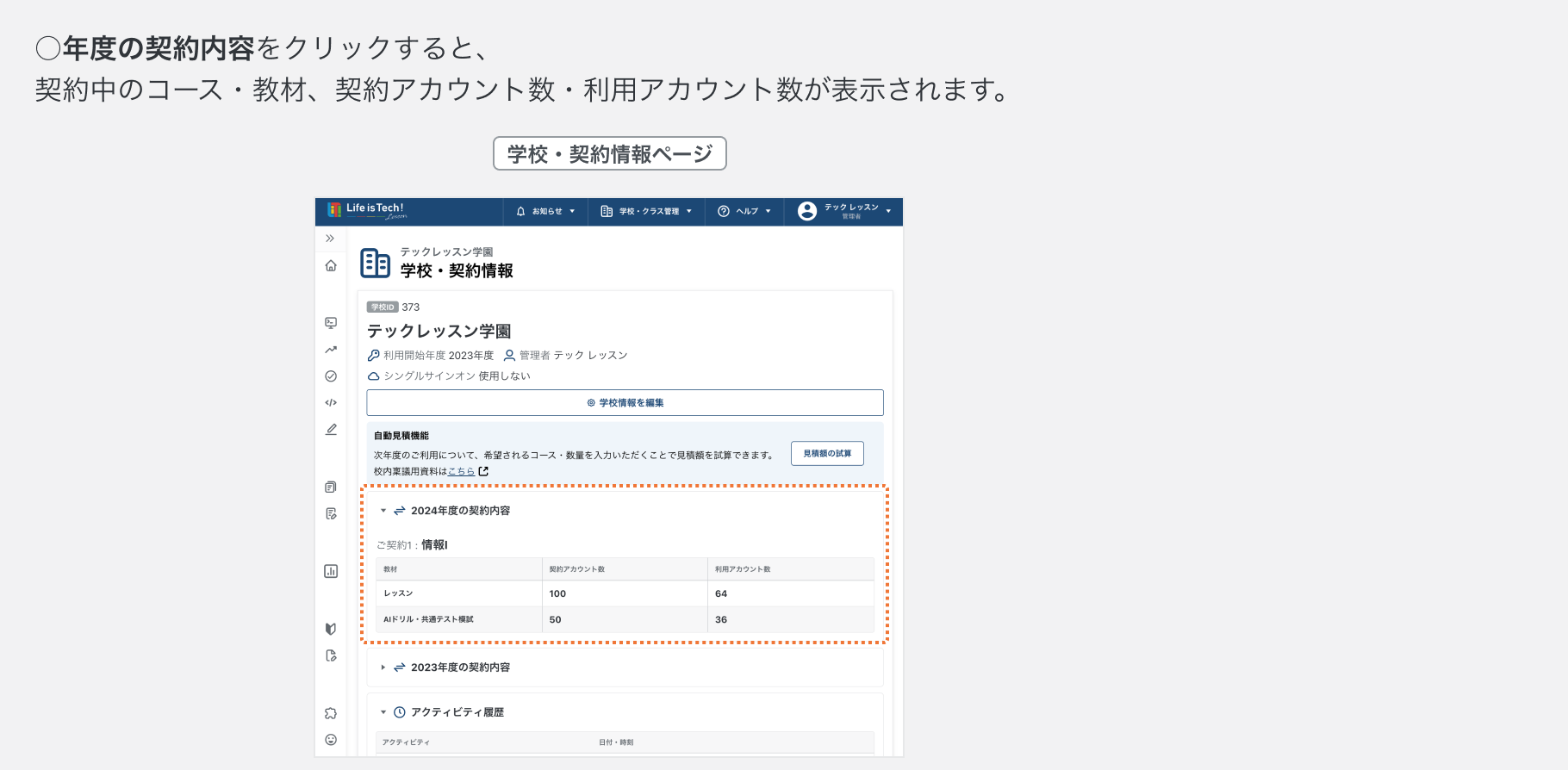This screenshot has width=1568, height=770.
Task: Open the 学校・クラス管理 dropdown menu
Action: [646, 211]
